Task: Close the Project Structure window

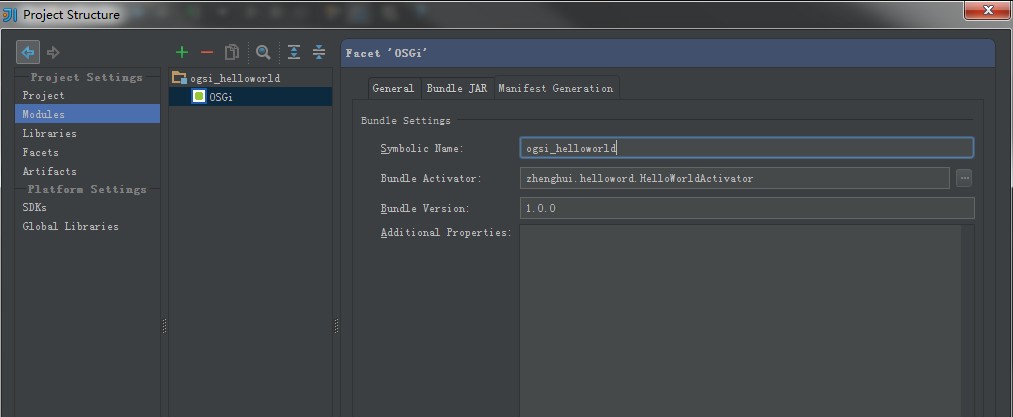Action: [987, 10]
